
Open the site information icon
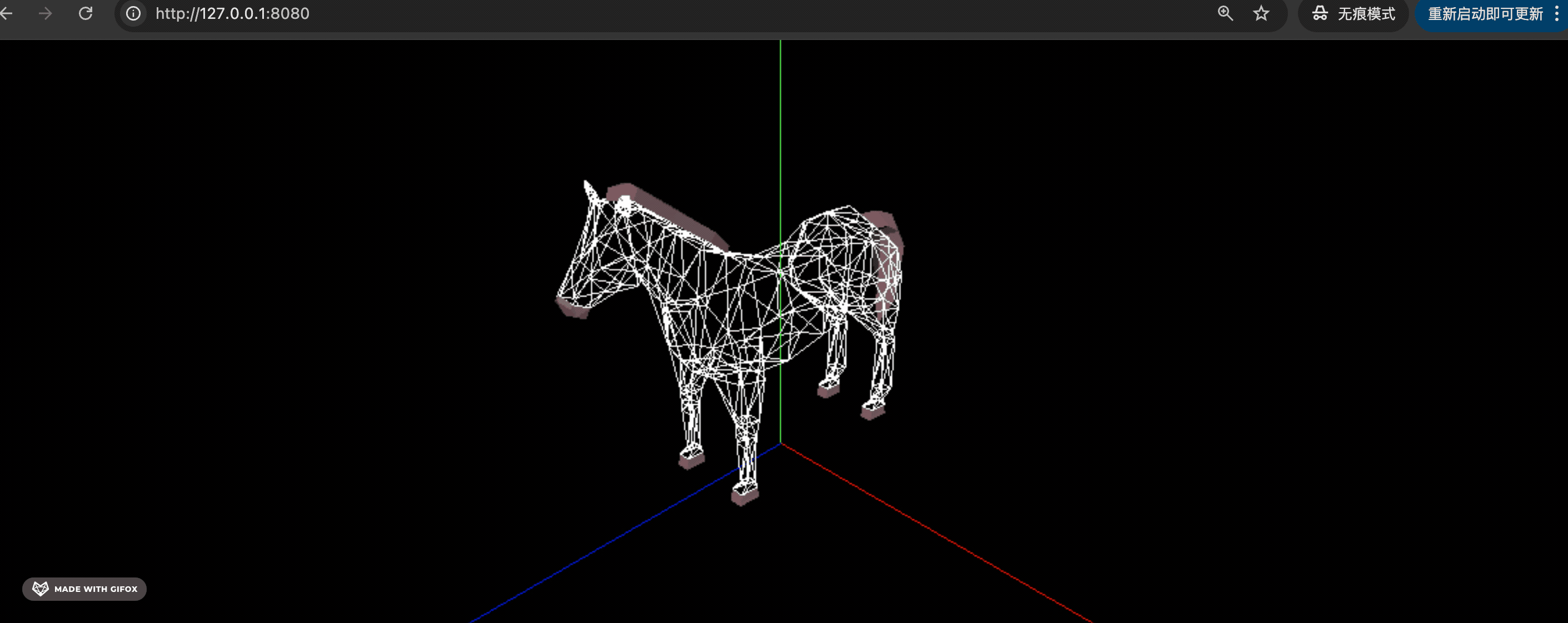click(x=133, y=13)
